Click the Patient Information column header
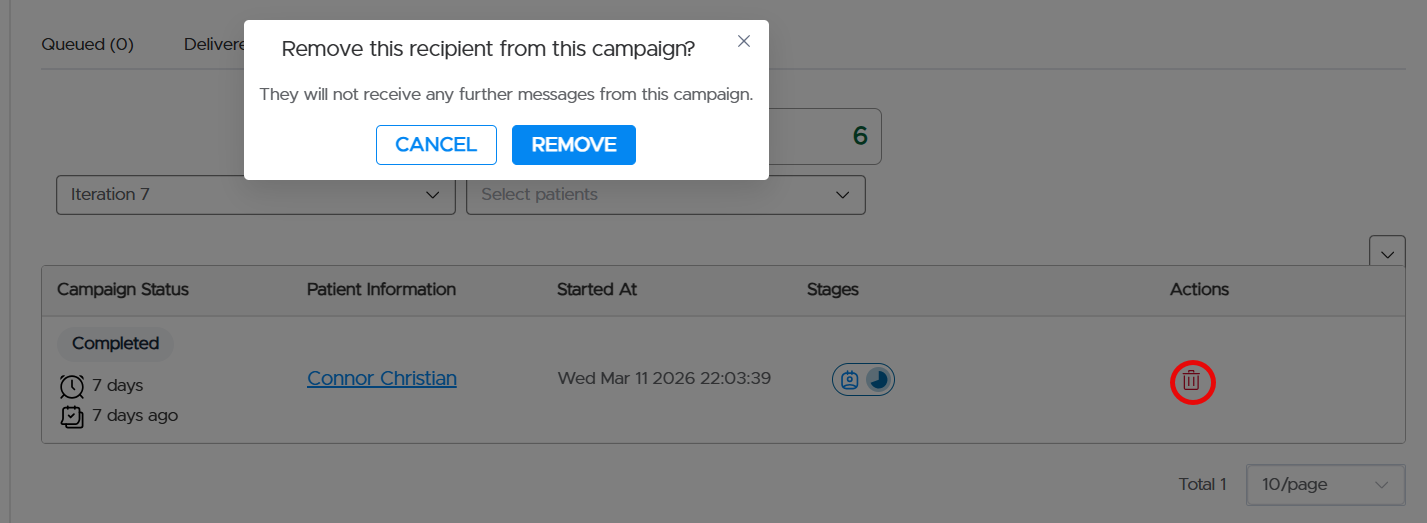This screenshot has height=523, width=1427. [381, 289]
